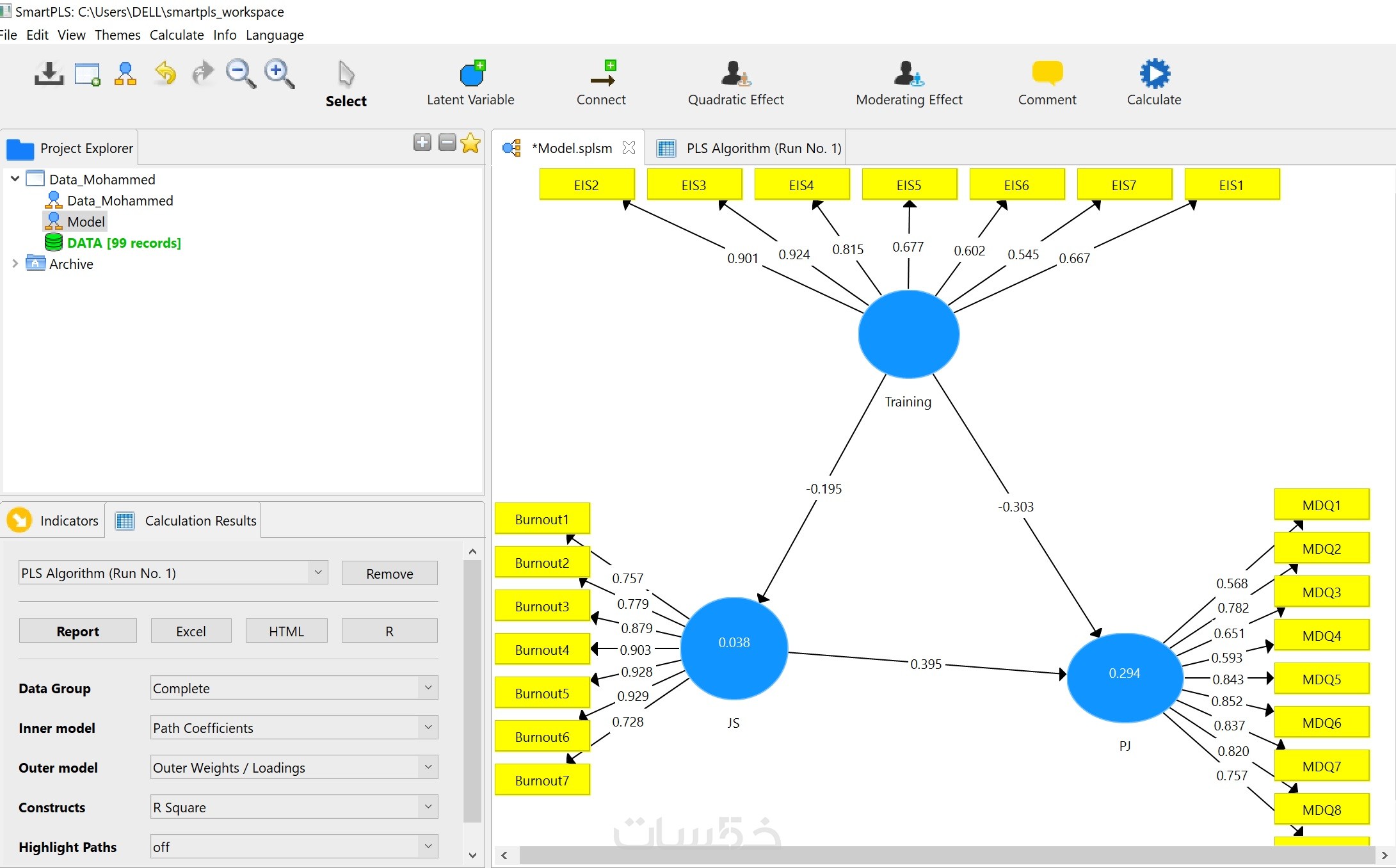Expand the Archive folder
Screen dimensions: 1396x868
pyautogui.click(x=15, y=263)
